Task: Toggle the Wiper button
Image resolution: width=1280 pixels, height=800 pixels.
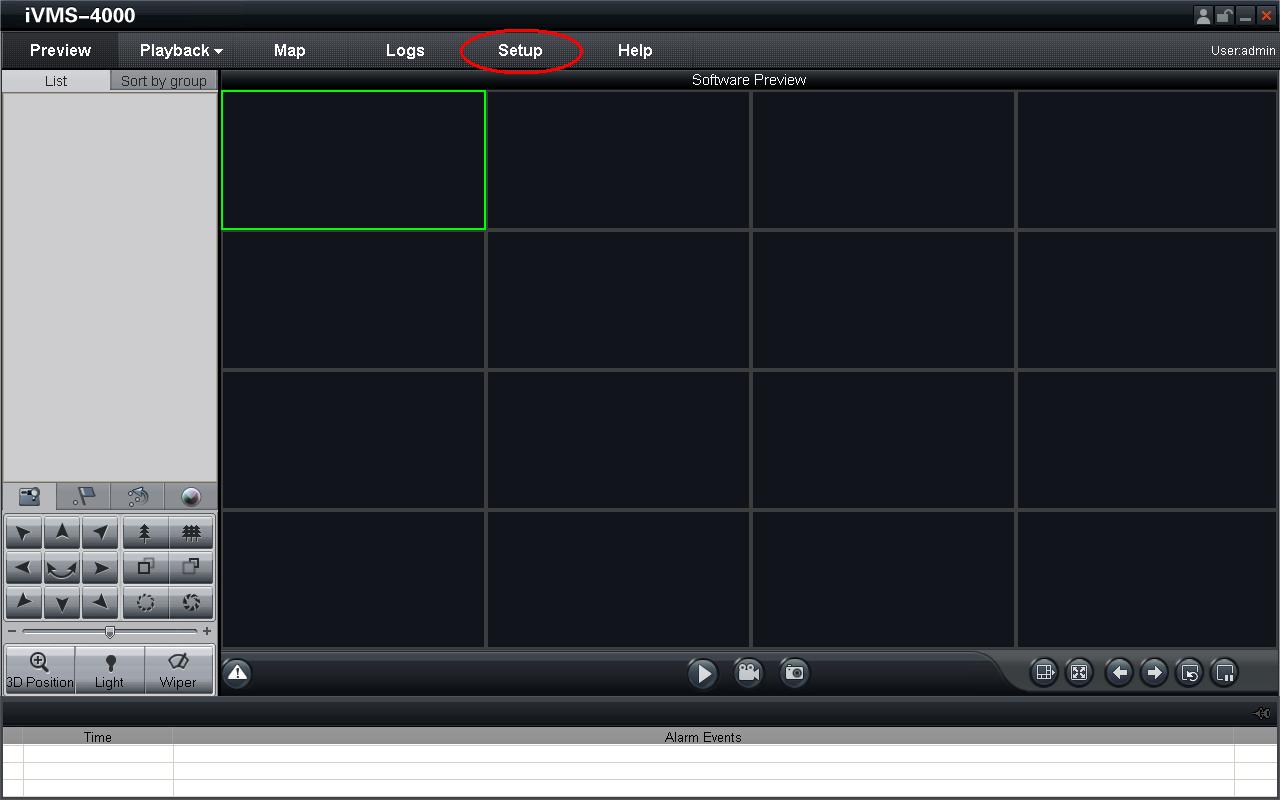Action: coord(178,670)
